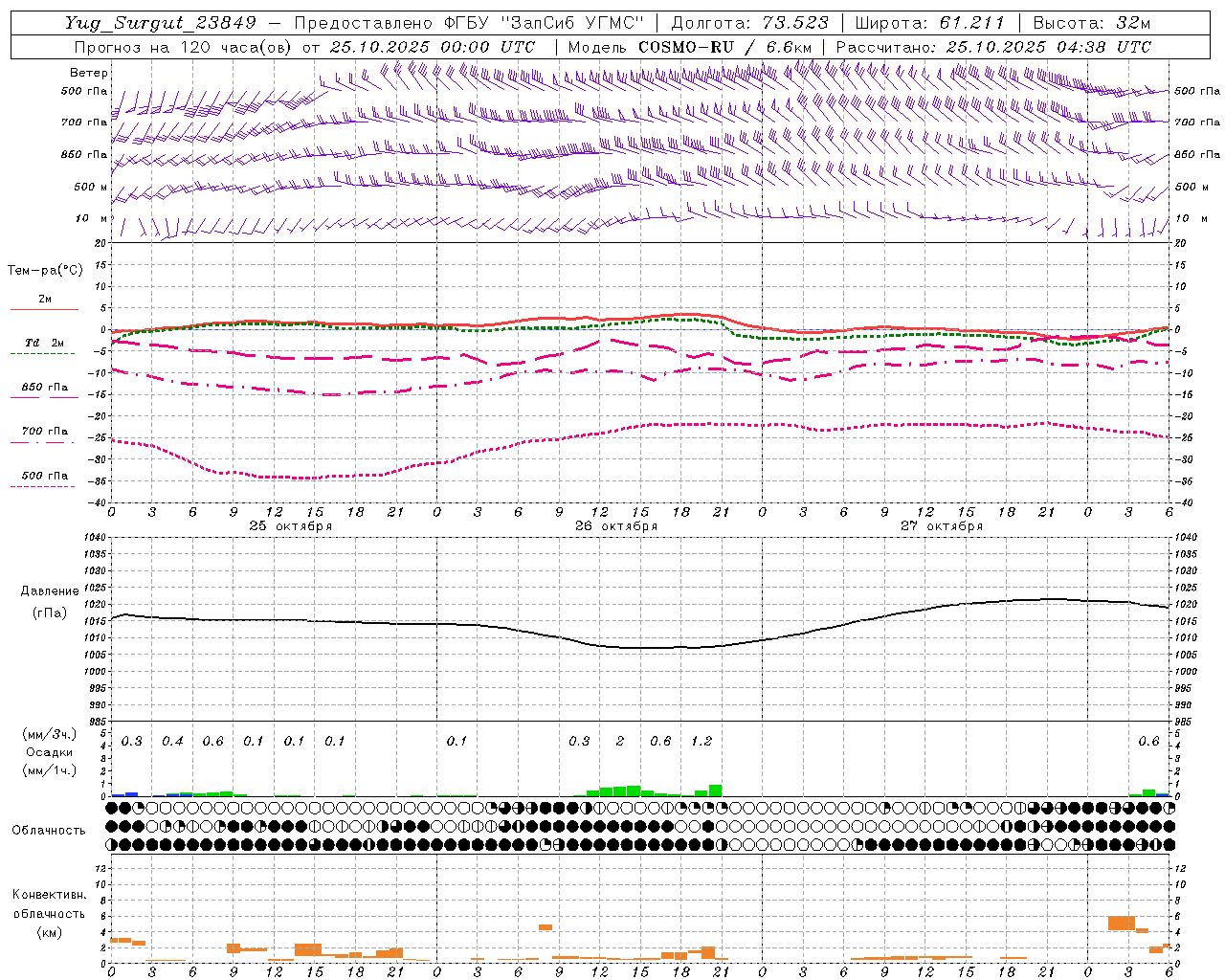The width and height of the screenshot is (1225, 980).
Task: Select the Тем-ра(°C) axis title
Action: pyautogui.click(x=45, y=271)
